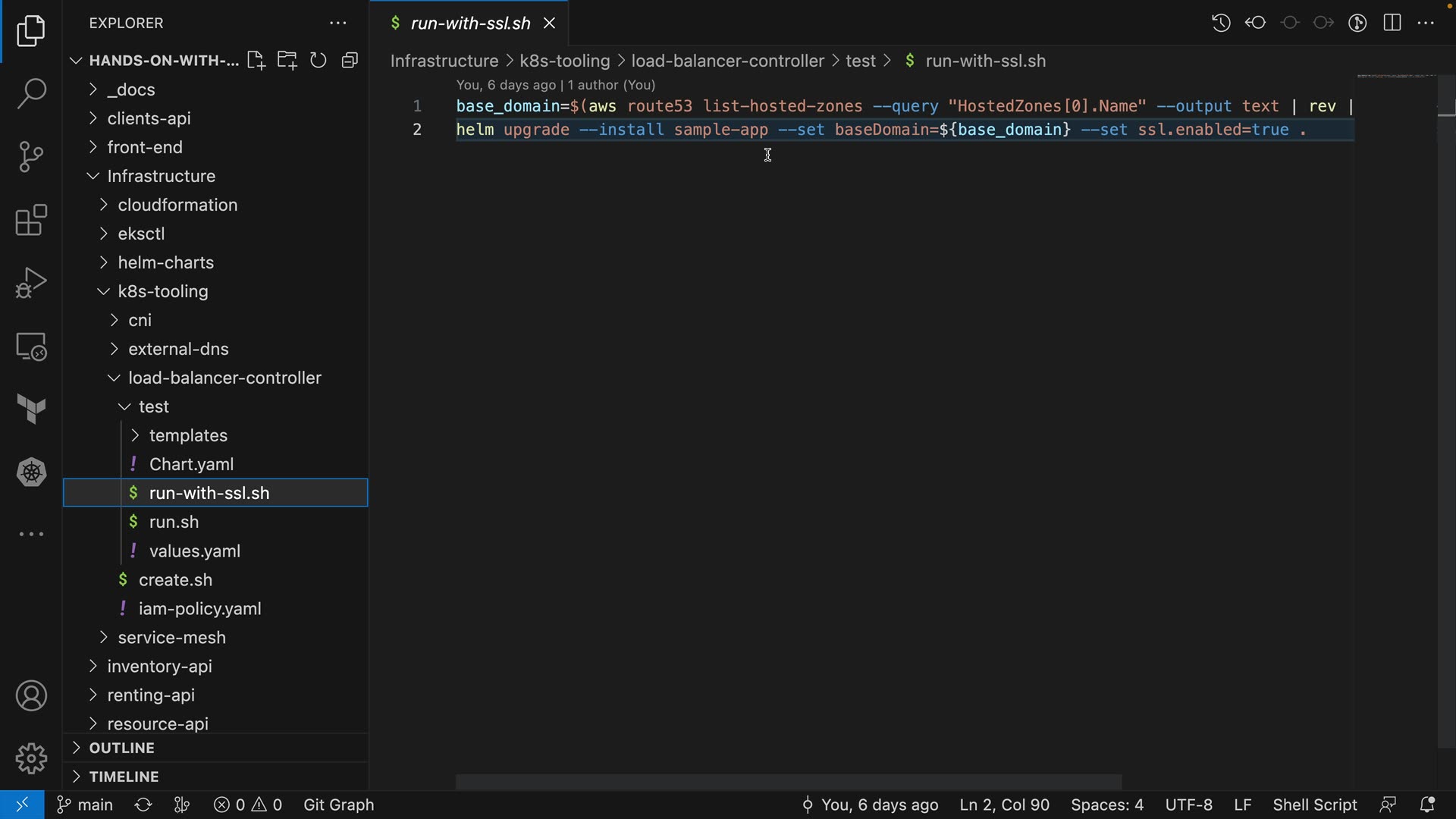
Task: Click the main branch indicator
Action: (x=86, y=805)
